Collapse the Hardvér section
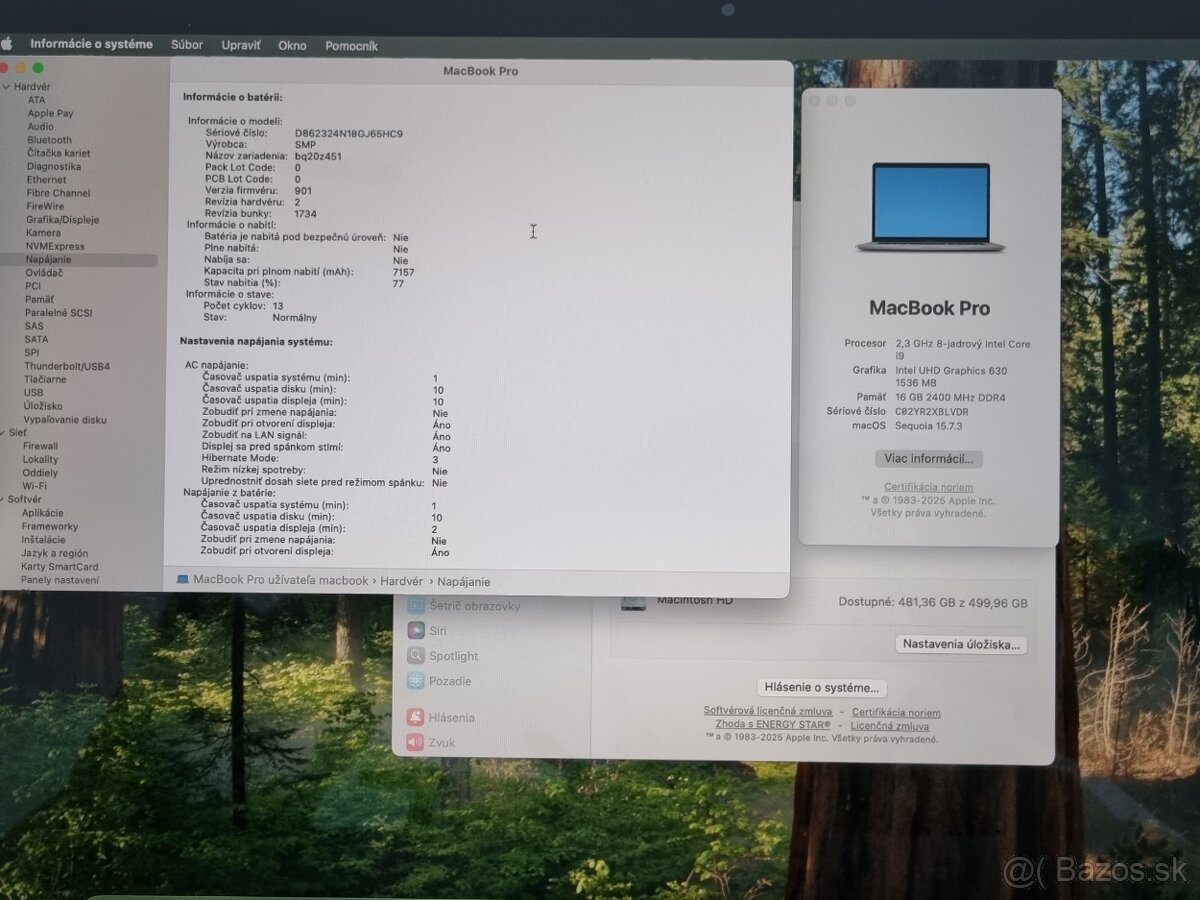Screen dimensions: 1200x900 pyautogui.click(x=8, y=86)
